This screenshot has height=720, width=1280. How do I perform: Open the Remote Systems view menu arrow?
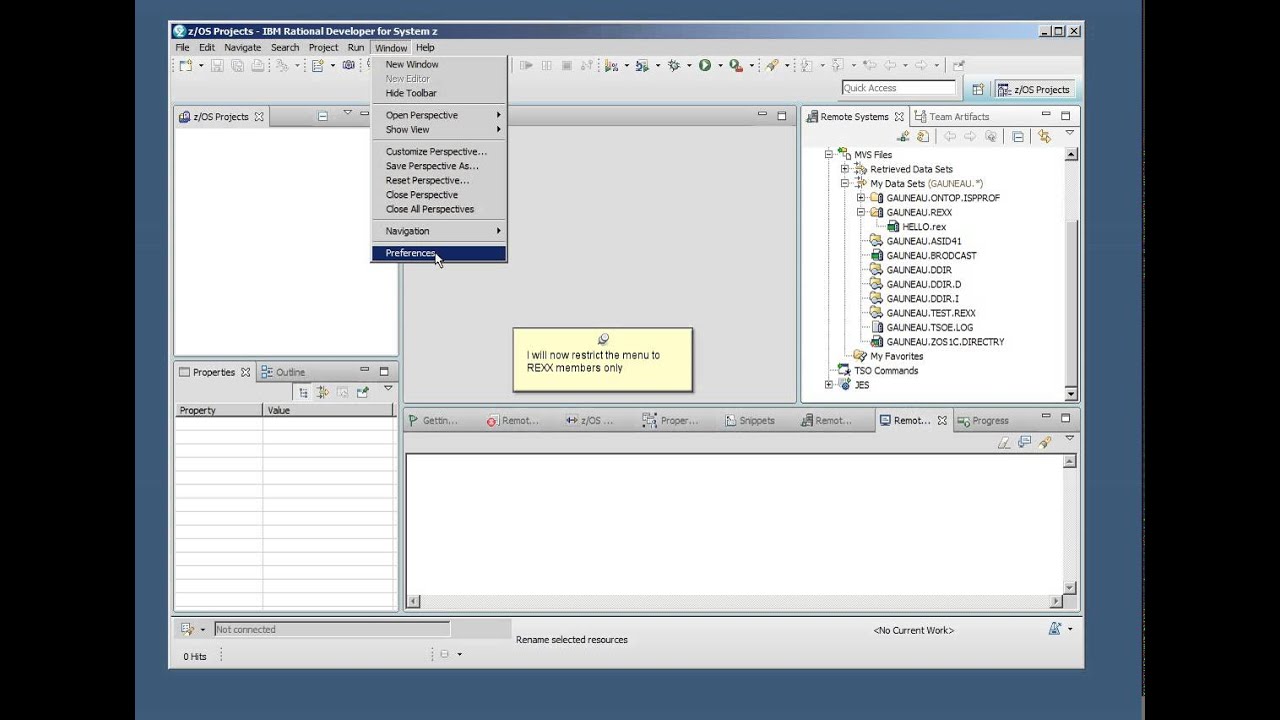tap(1069, 134)
